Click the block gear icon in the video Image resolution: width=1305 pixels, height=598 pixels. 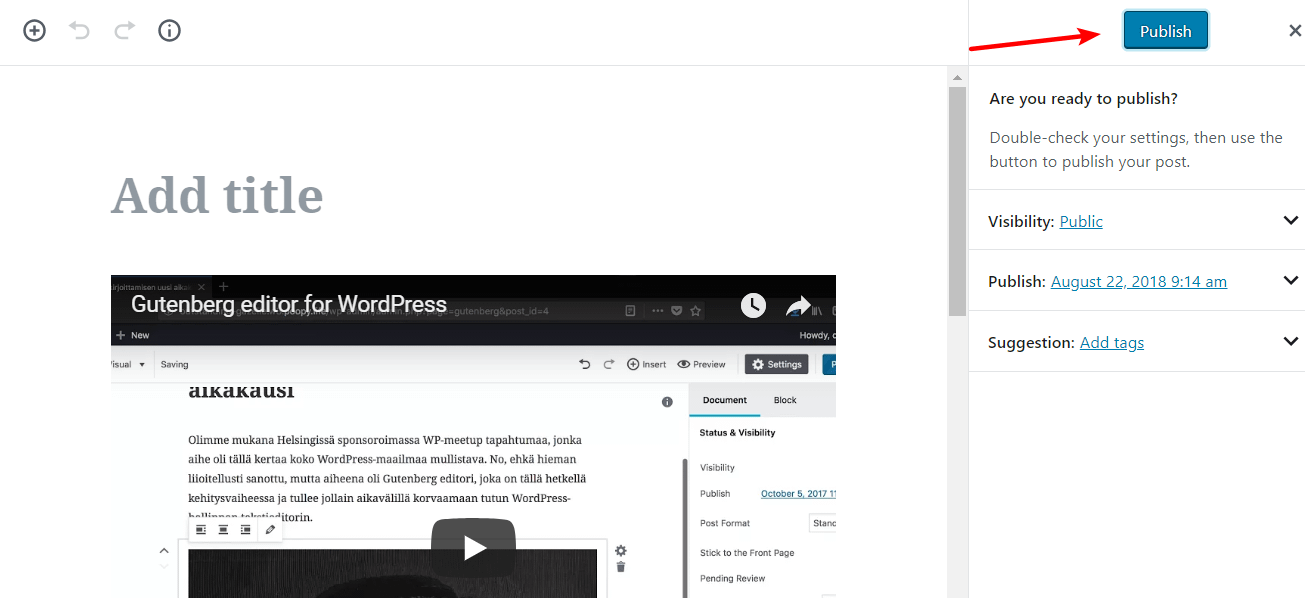[x=621, y=550]
